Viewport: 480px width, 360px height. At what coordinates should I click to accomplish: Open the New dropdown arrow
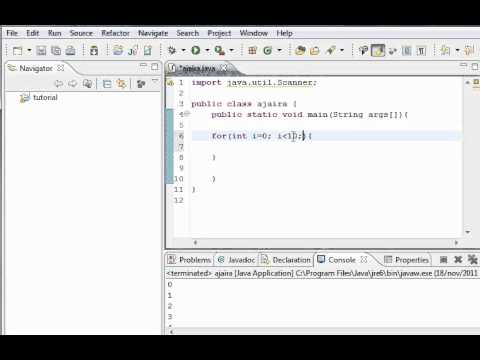pos(29,51)
